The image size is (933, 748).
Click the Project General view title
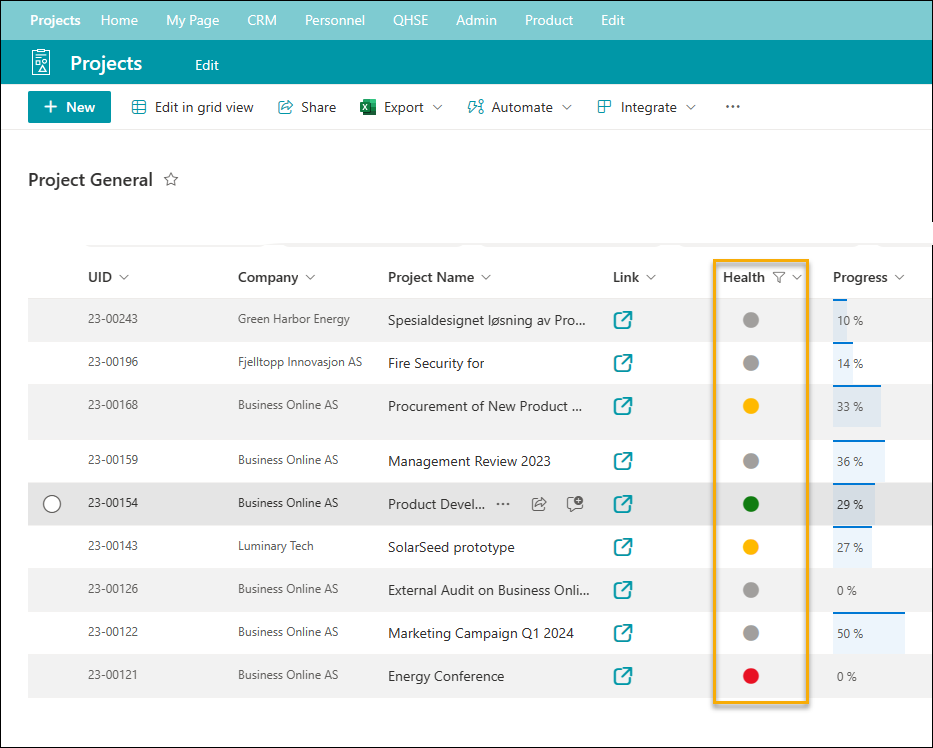pyautogui.click(x=90, y=180)
